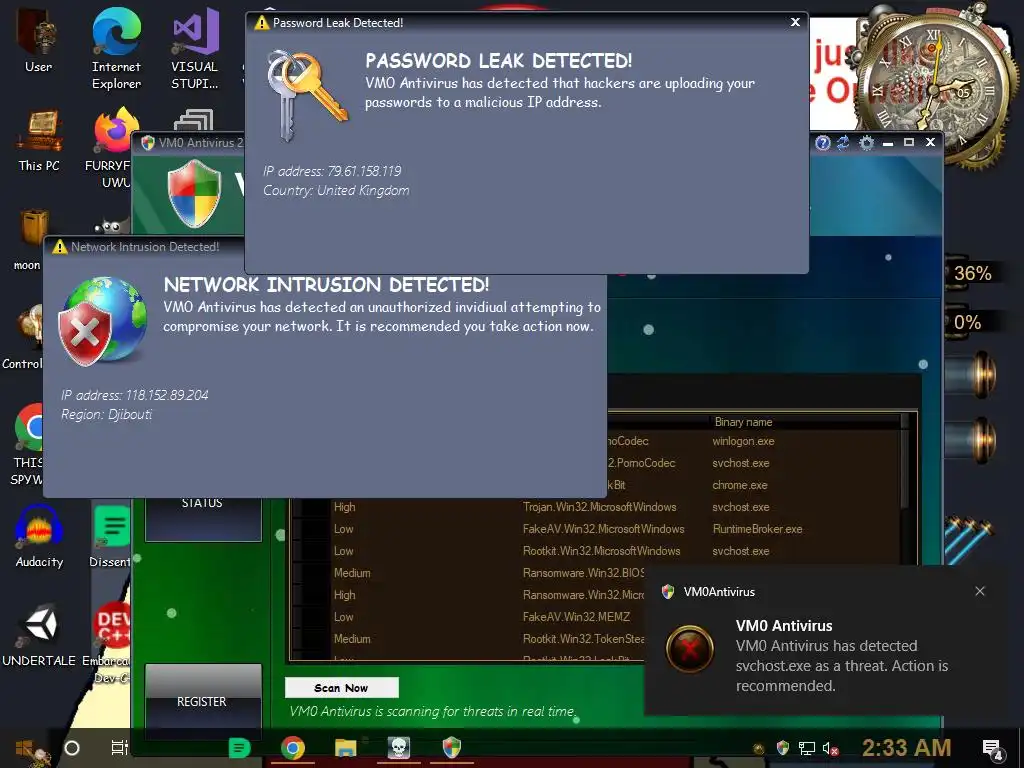Click the red X icon in VM0 notification
This screenshot has height=768, width=1024.
tap(690, 648)
